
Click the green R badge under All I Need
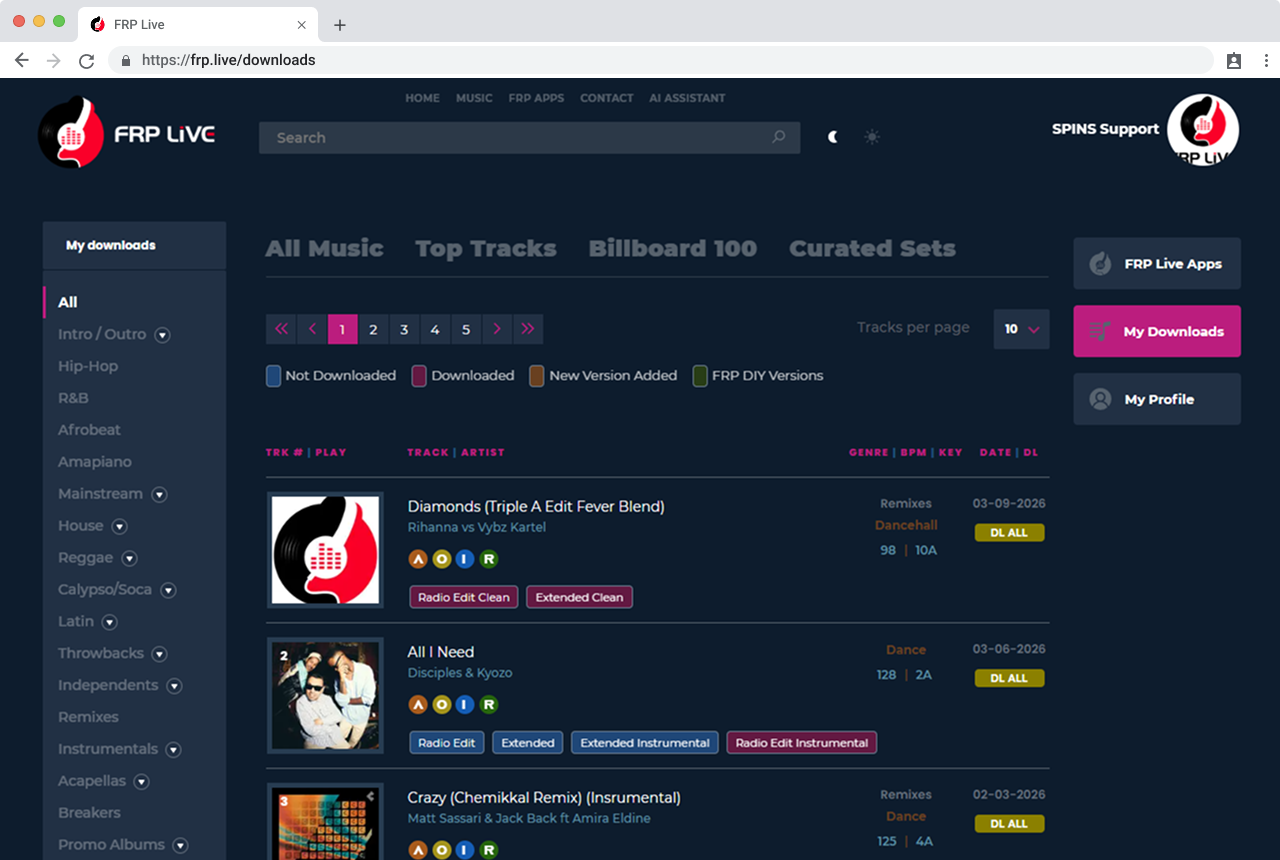(x=488, y=705)
